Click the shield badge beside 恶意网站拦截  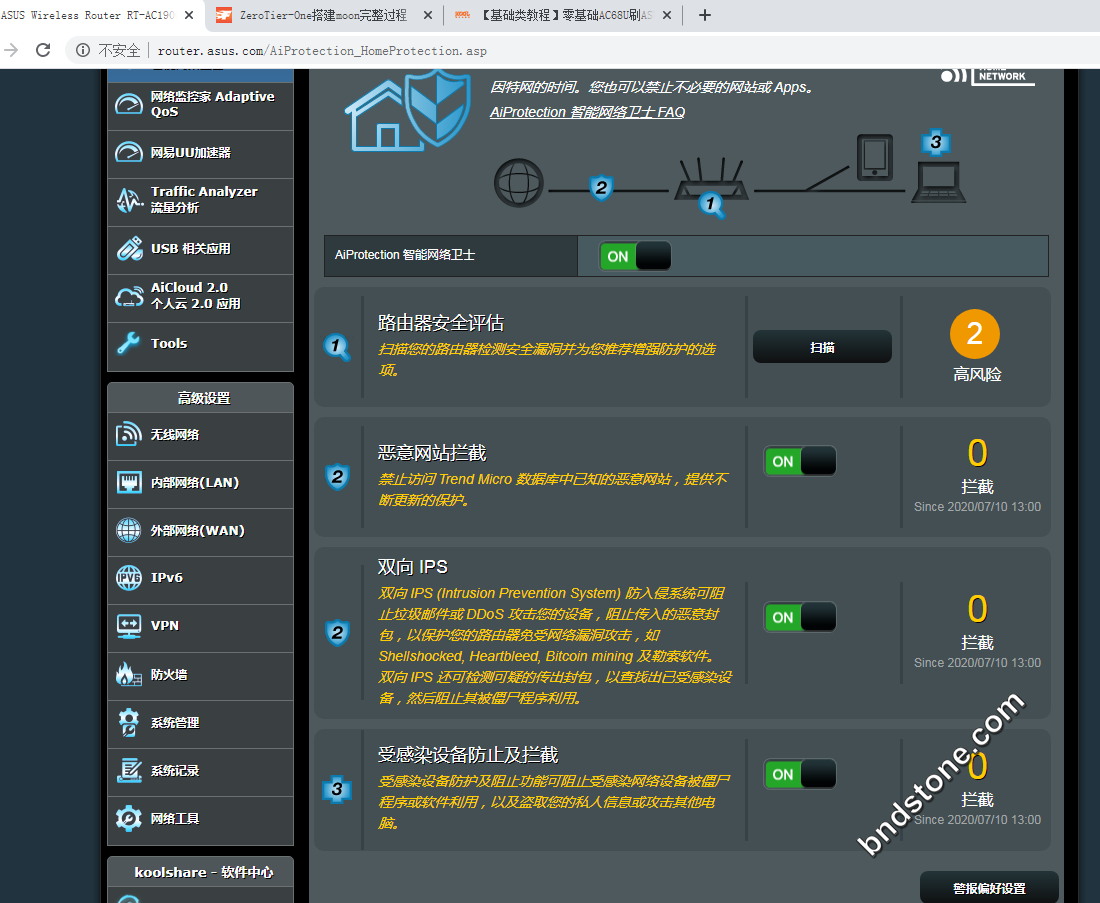point(337,477)
